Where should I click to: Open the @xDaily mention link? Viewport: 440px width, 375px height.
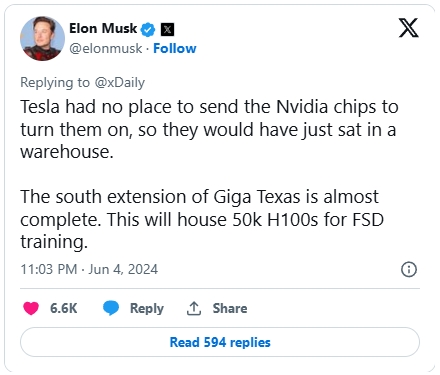120,82
